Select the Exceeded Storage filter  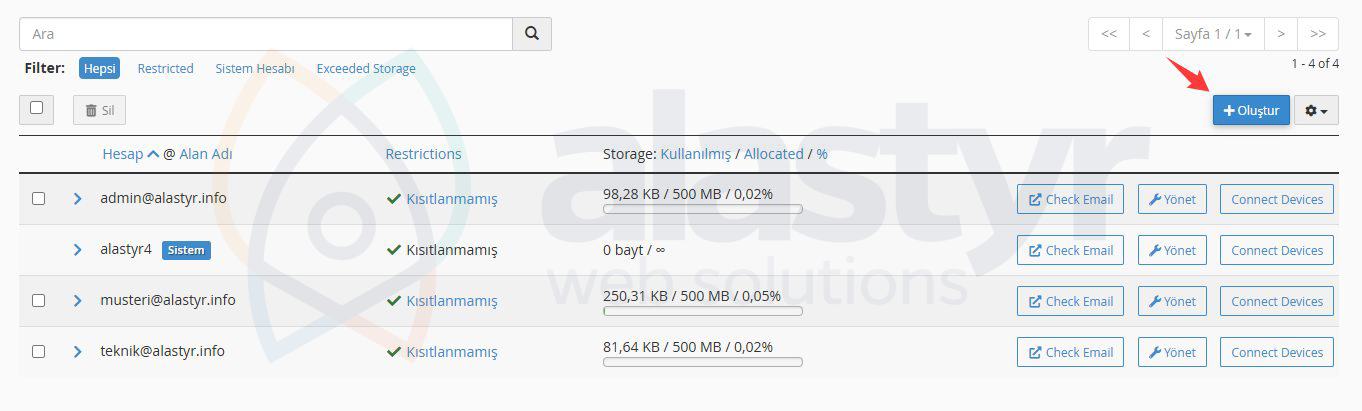[366, 69]
